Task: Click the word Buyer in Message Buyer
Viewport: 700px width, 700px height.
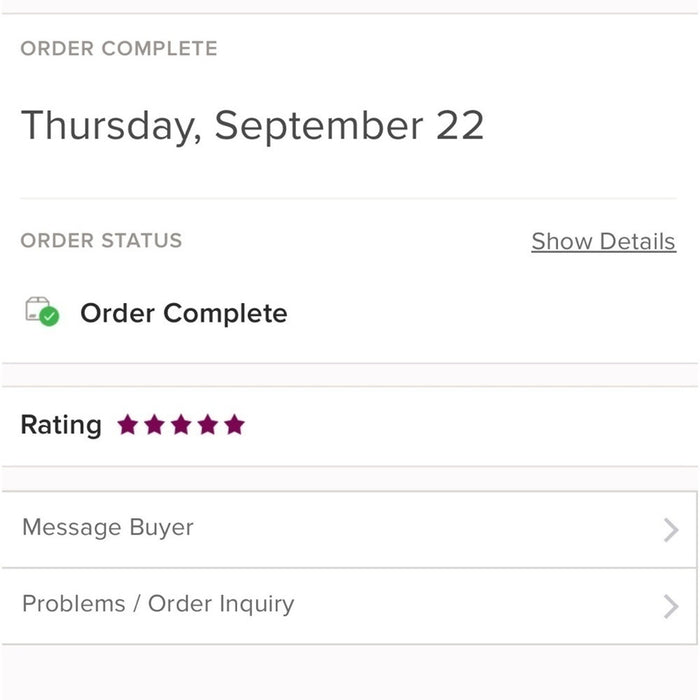Action: (162, 528)
